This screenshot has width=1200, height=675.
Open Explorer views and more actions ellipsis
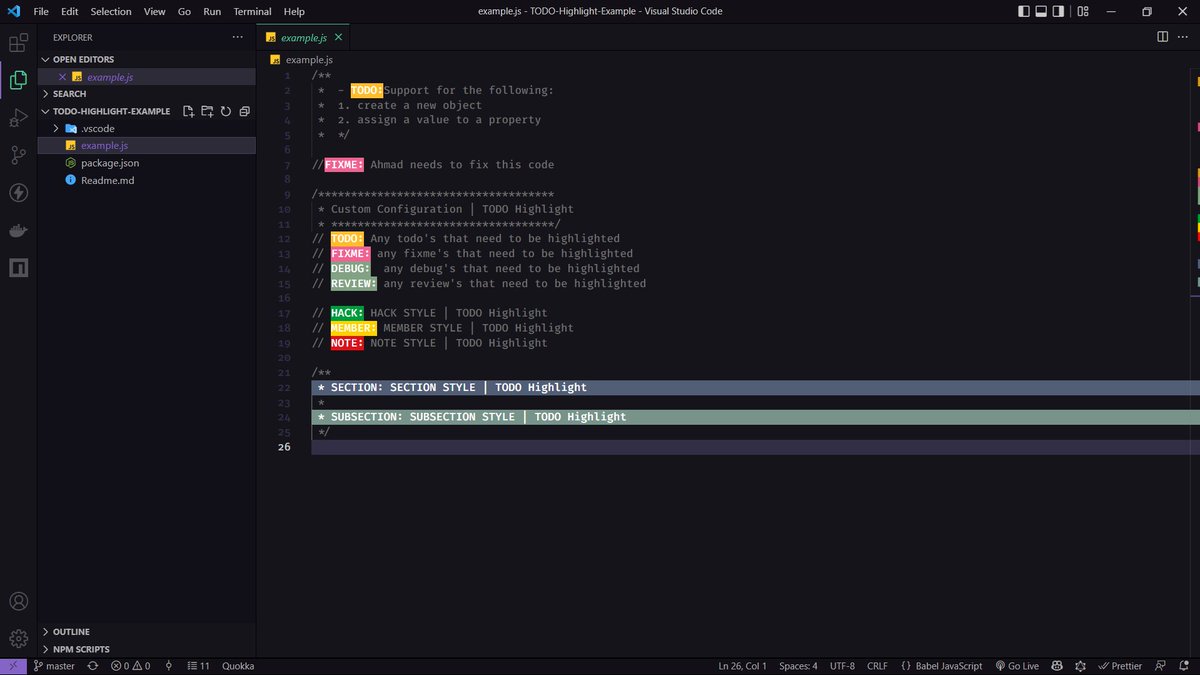(x=237, y=37)
